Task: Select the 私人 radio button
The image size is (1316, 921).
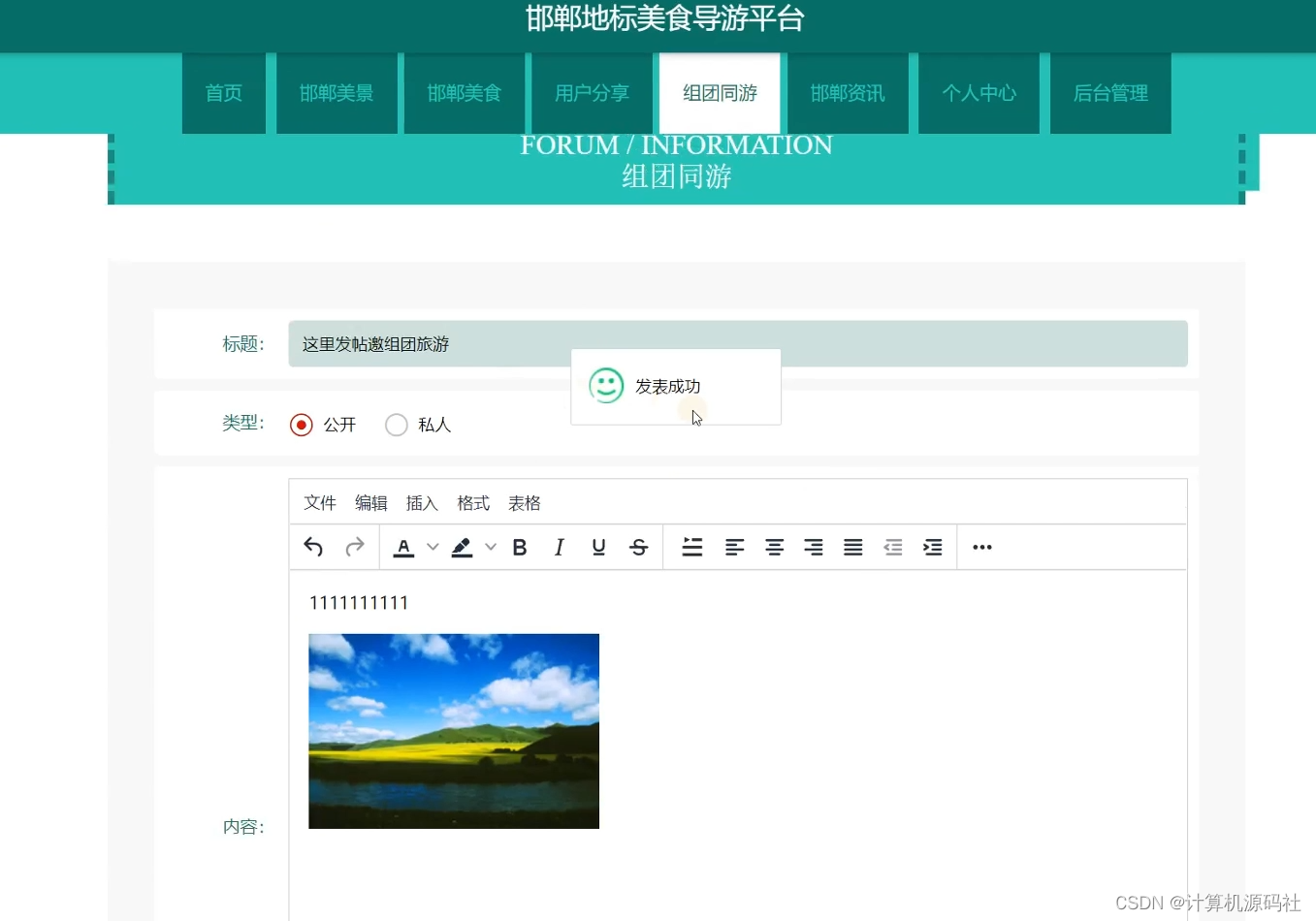Action: (396, 424)
